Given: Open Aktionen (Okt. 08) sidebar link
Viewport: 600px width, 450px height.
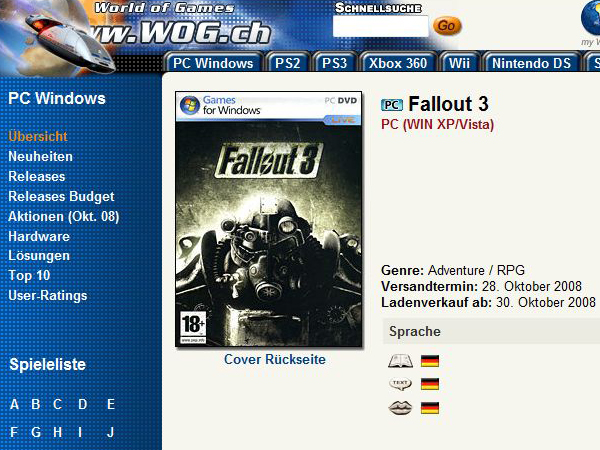Looking at the screenshot, I should point(64,217).
